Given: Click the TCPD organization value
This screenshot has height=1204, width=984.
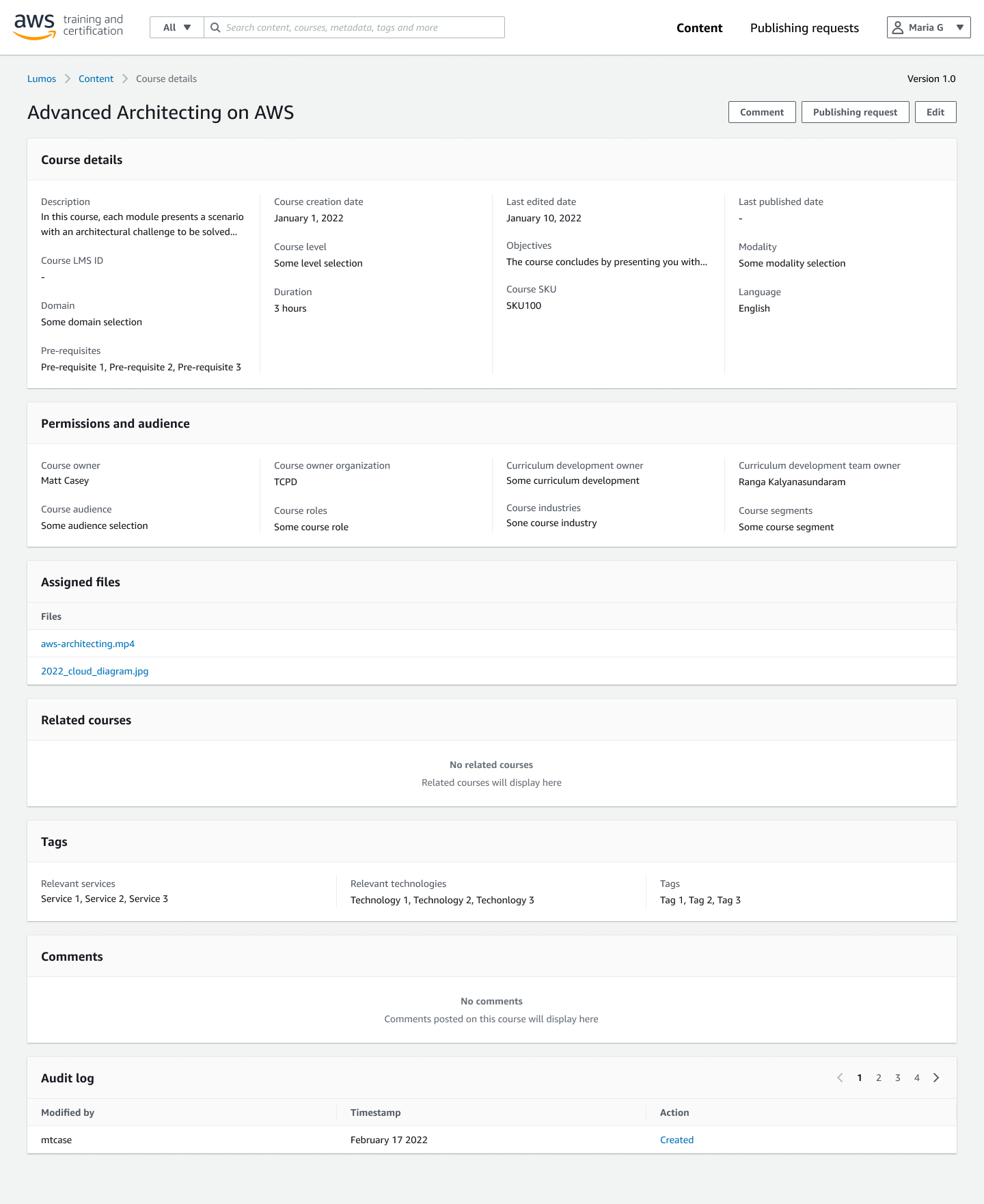Looking at the screenshot, I should 286,482.
